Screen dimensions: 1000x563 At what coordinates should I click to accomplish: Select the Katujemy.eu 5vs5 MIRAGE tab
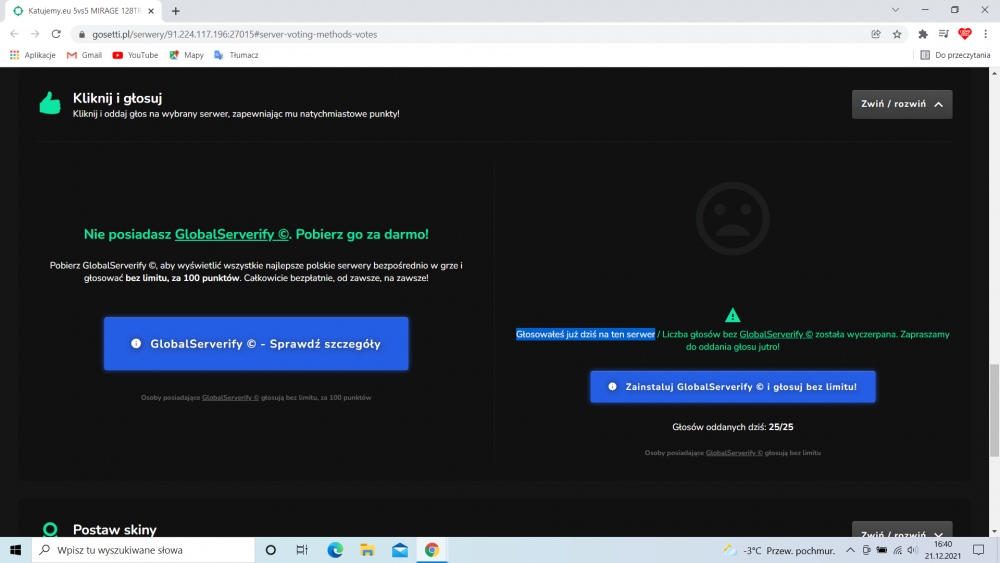pyautogui.click(x=83, y=11)
